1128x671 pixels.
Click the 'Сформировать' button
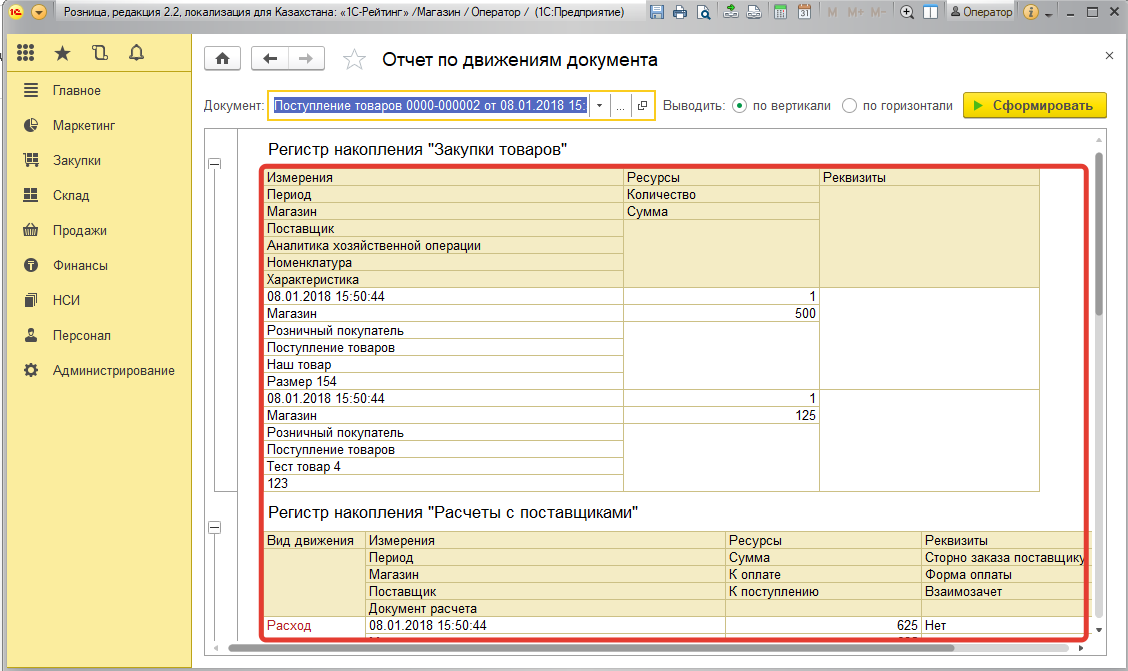[1034, 106]
